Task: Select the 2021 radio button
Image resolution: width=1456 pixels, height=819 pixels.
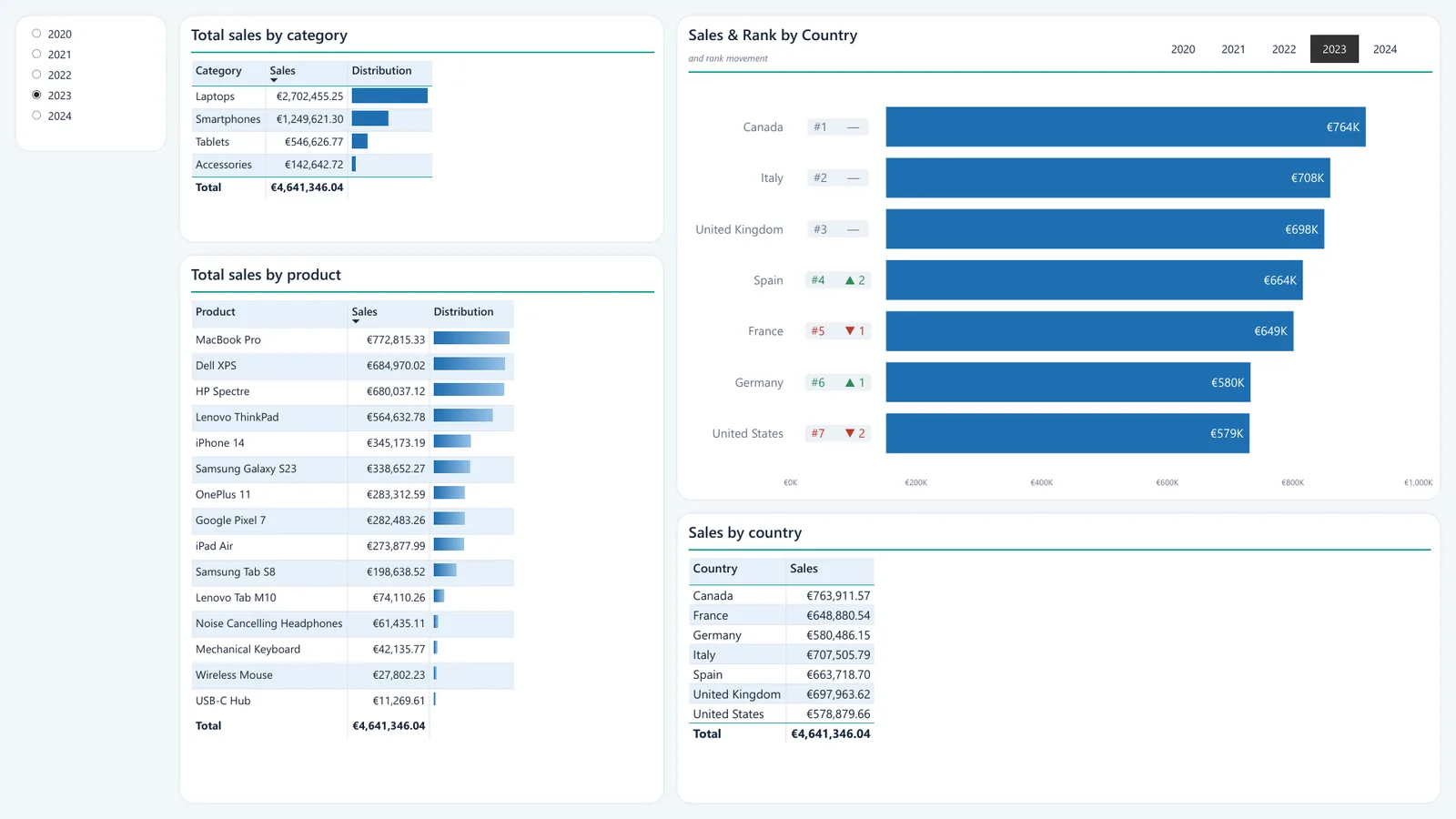Action: point(36,54)
